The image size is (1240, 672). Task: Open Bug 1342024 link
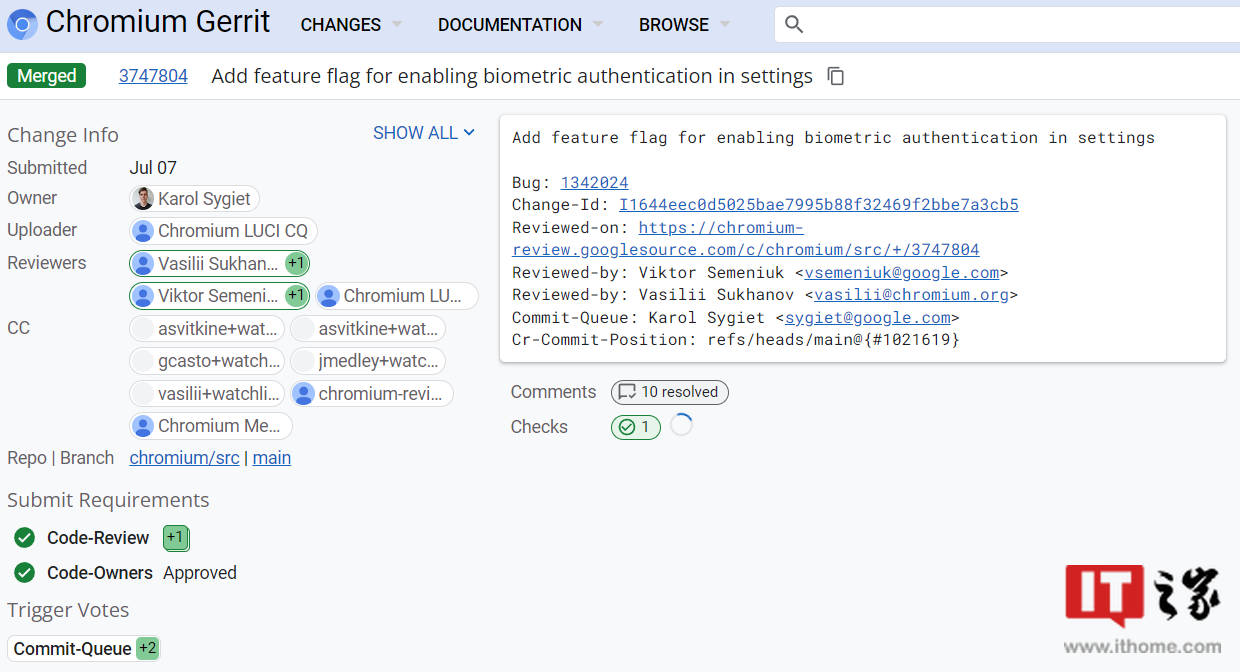pyautogui.click(x=594, y=182)
